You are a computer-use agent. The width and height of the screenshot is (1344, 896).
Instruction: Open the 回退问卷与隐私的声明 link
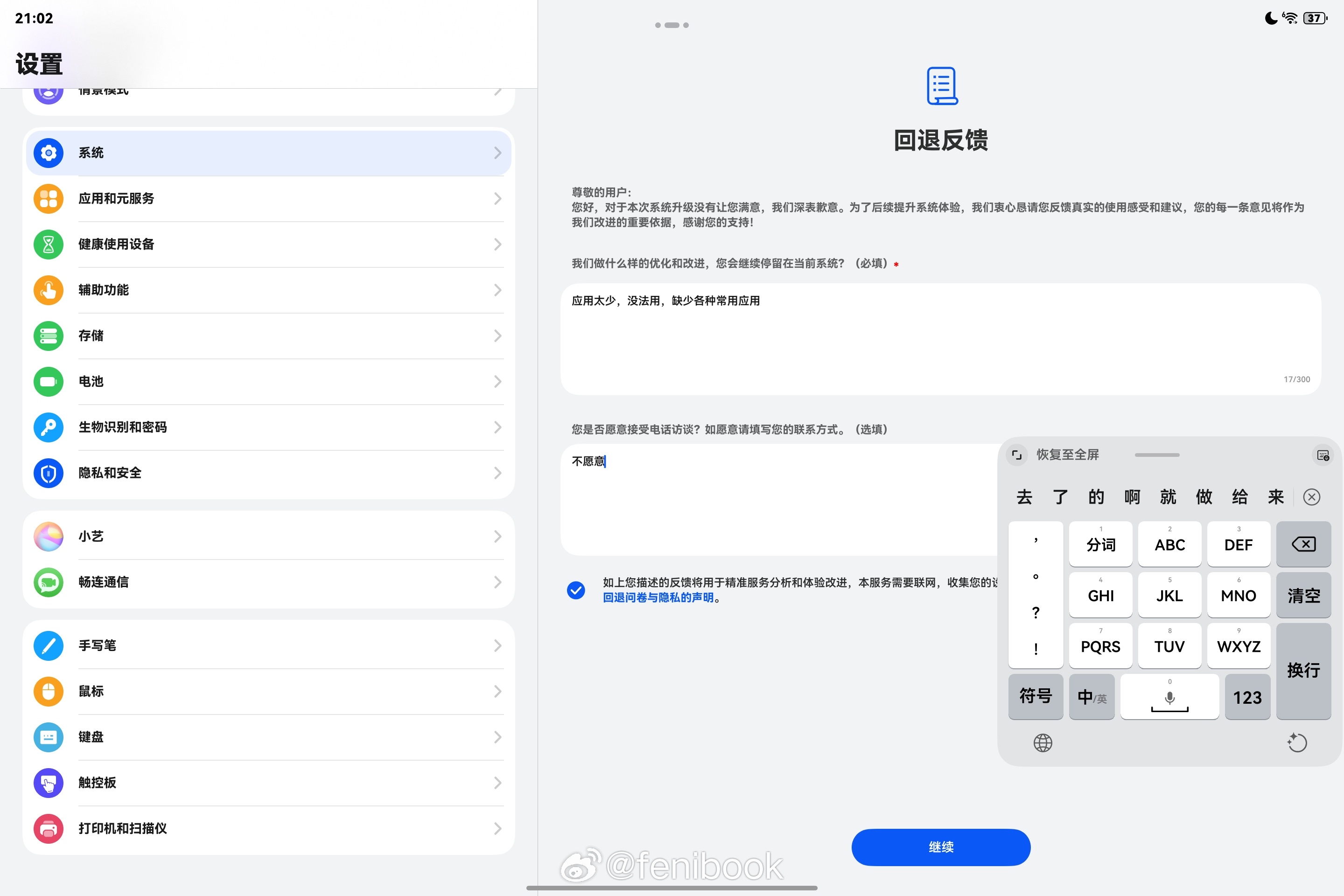pyautogui.click(x=658, y=598)
